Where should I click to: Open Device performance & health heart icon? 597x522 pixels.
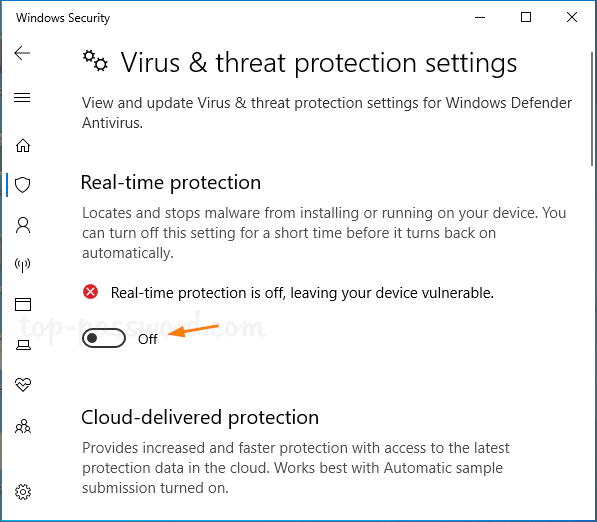tap(23, 385)
